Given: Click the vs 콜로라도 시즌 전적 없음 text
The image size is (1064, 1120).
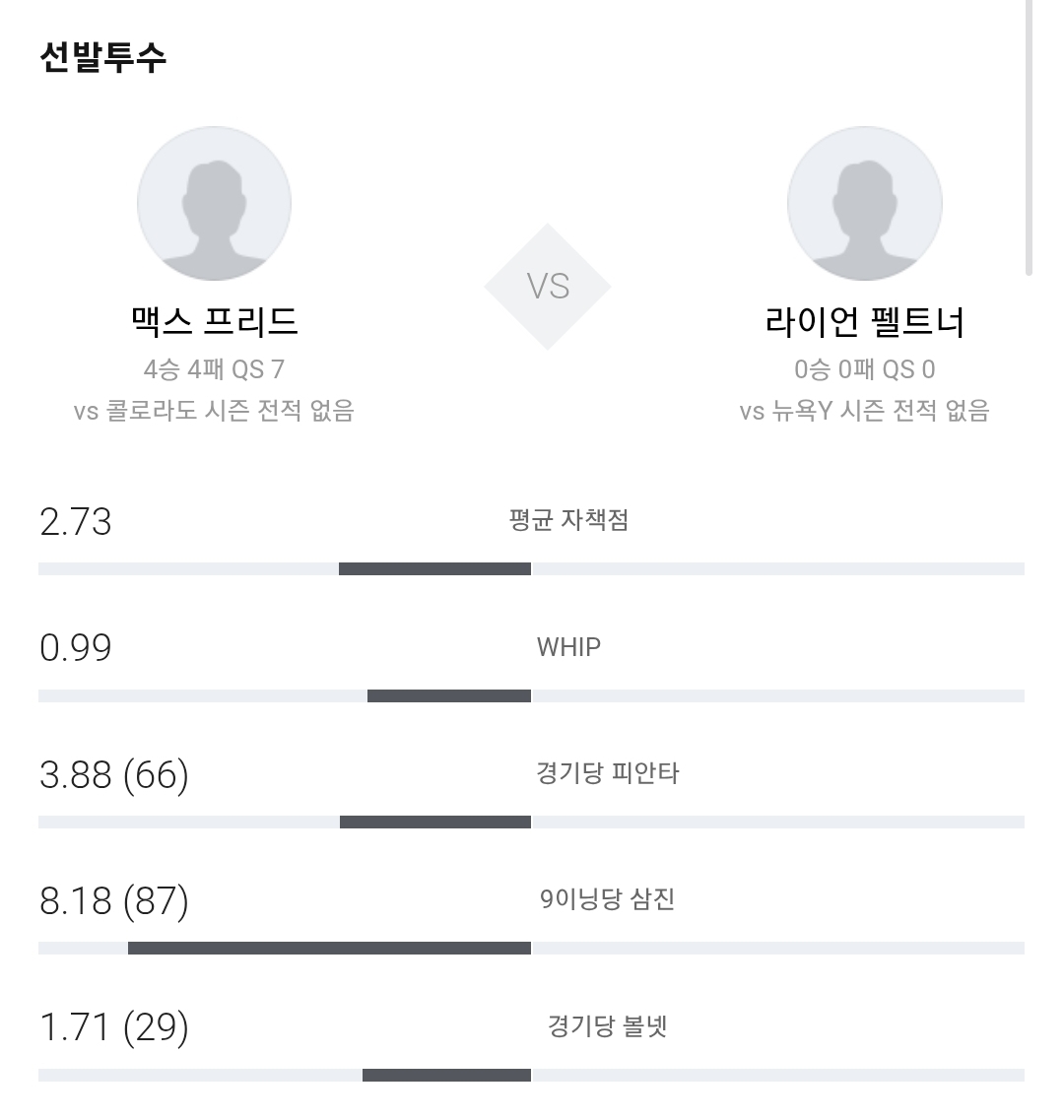Looking at the screenshot, I should point(215,411).
